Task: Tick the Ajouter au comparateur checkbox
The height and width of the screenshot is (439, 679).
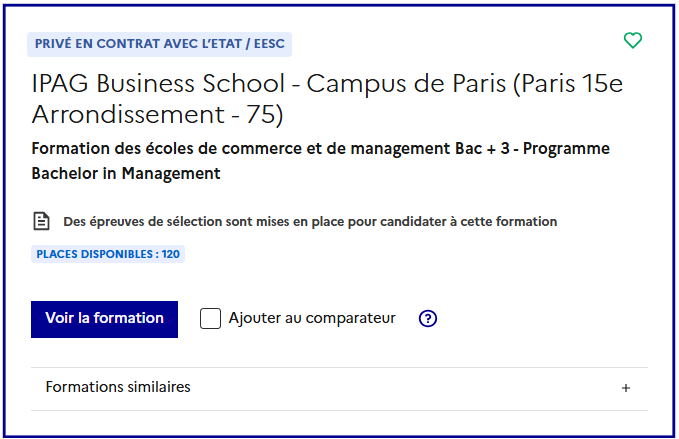Action: (210, 319)
